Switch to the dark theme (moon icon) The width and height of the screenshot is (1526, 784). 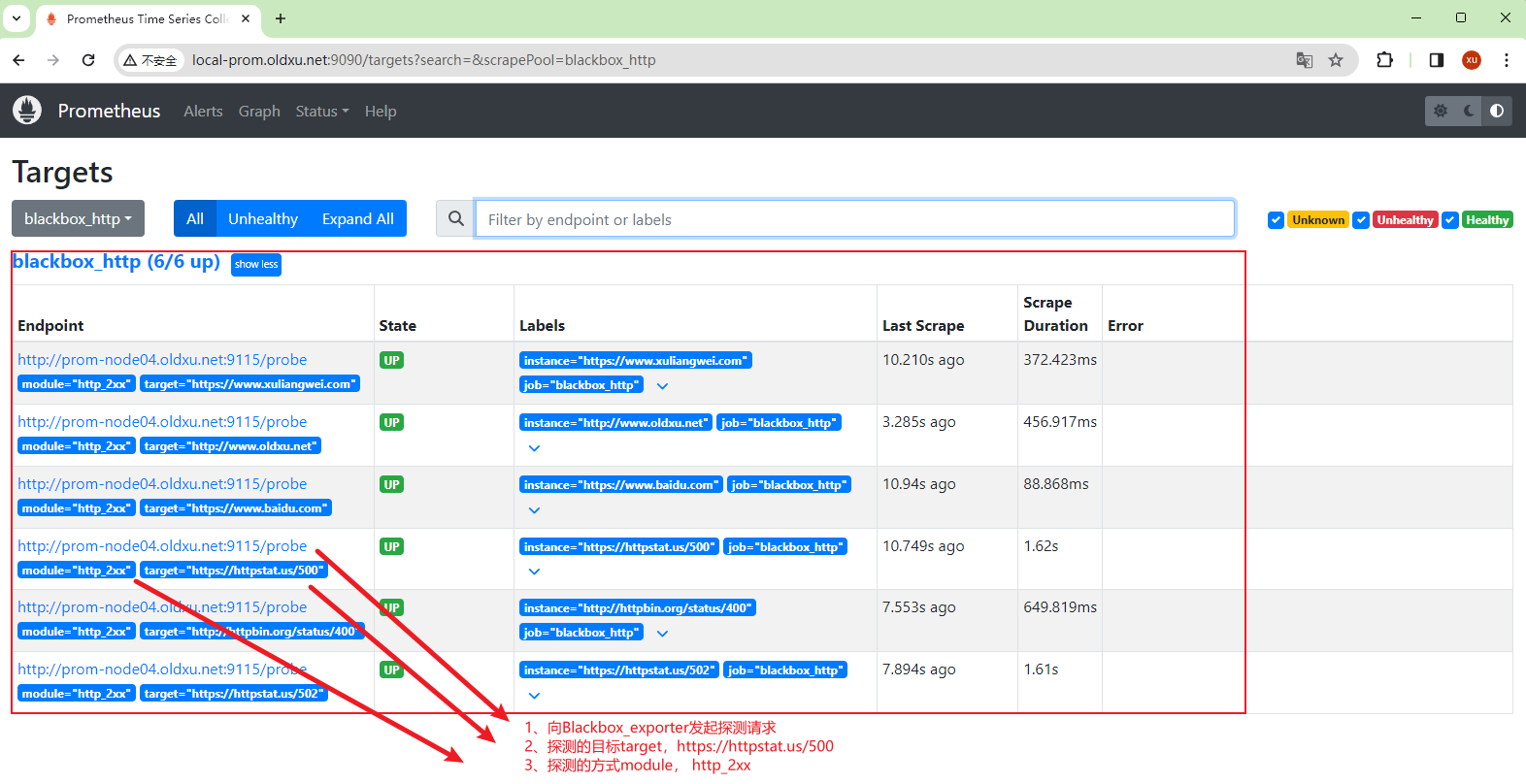pos(1469,111)
